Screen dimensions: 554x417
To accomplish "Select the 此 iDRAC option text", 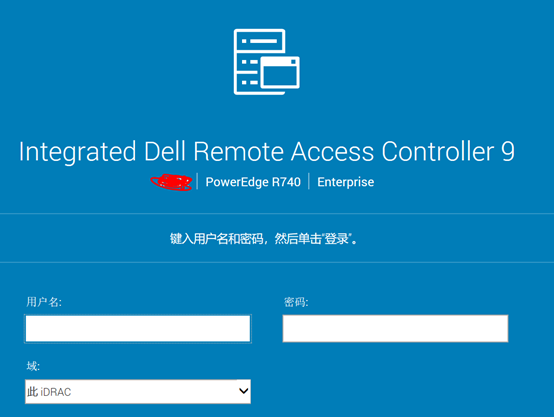I will pyautogui.click(x=49, y=392).
